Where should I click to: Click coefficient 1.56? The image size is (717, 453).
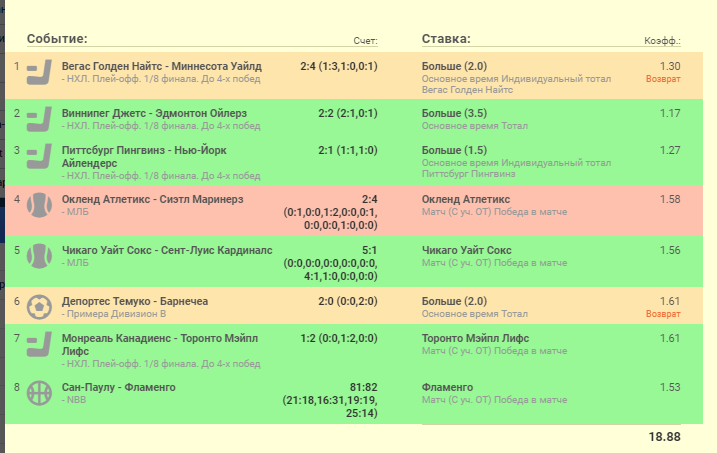click(x=670, y=250)
